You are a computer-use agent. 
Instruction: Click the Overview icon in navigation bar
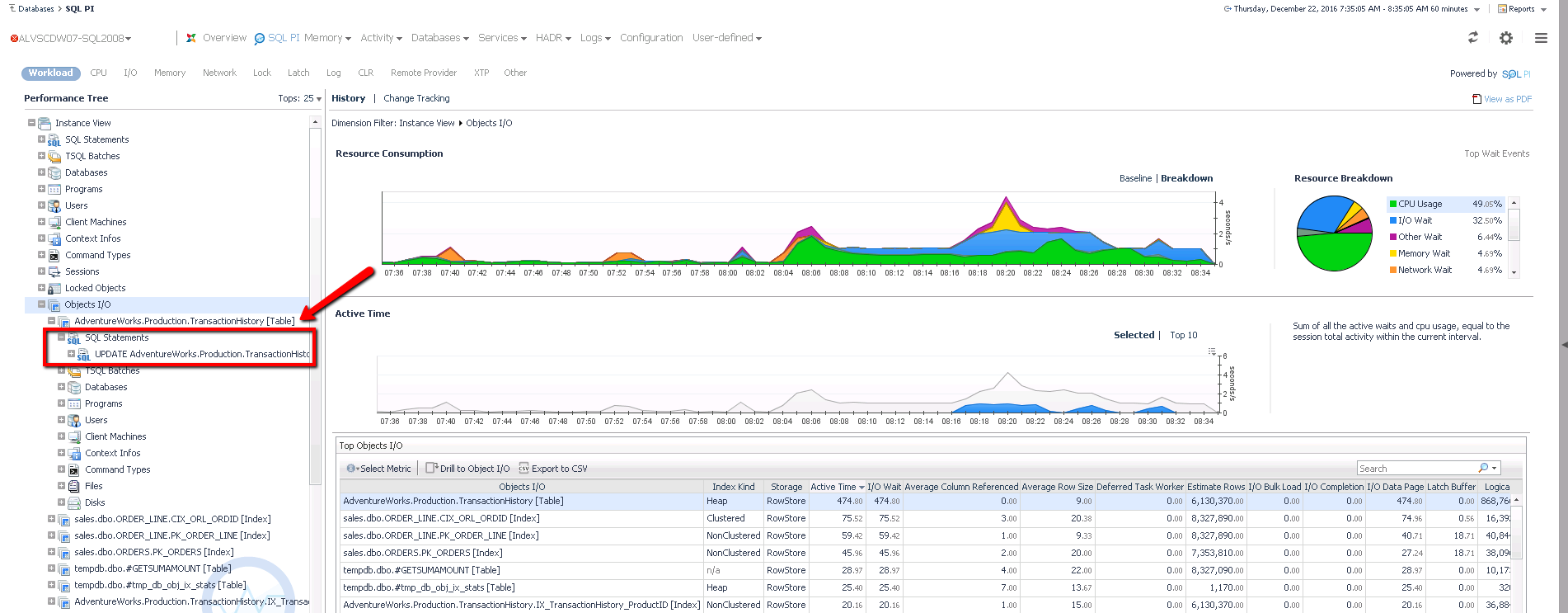click(191, 38)
